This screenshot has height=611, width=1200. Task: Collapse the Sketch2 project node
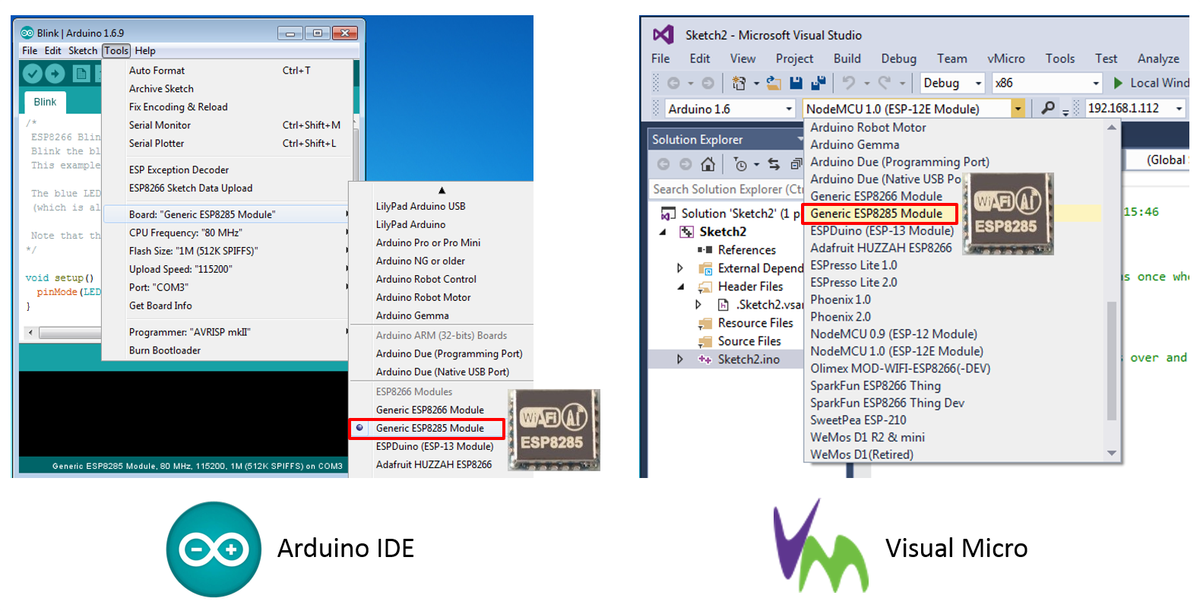[665, 232]
